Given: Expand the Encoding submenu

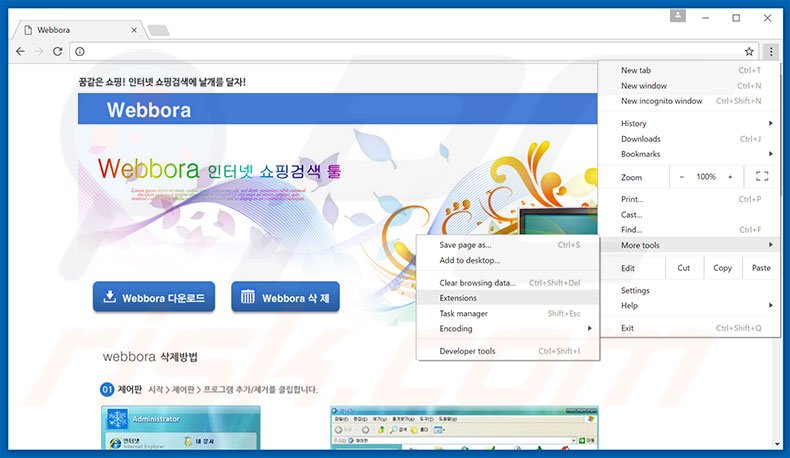Looking at the screenshot, I should coord(508,329).
